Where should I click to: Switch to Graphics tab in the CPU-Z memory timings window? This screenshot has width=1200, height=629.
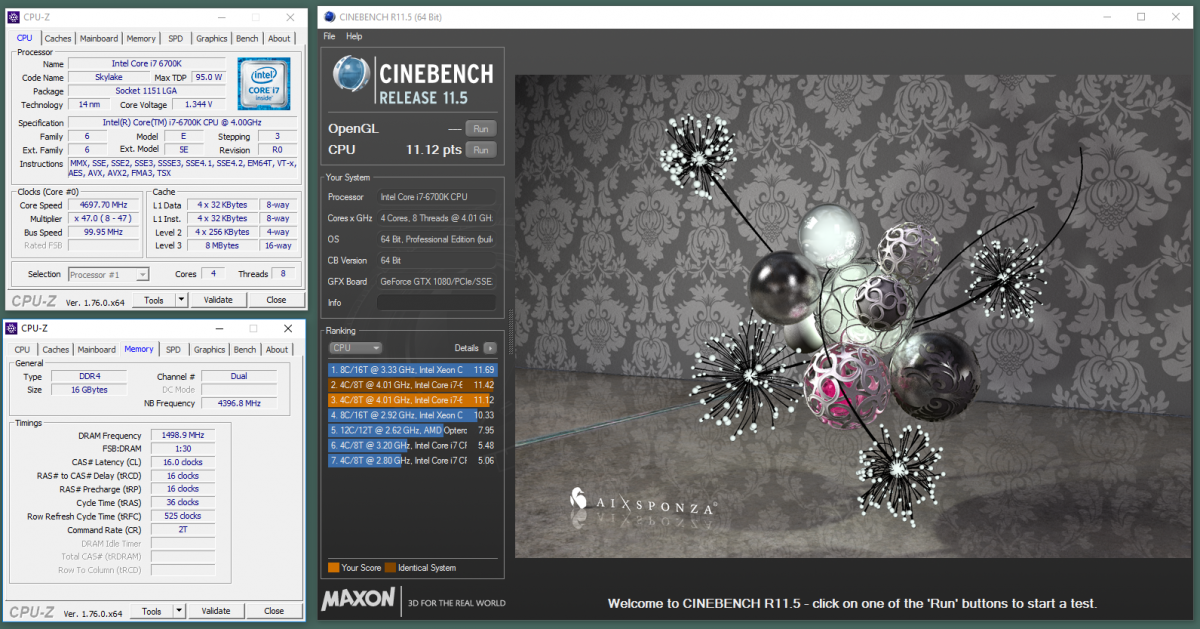[x=210, y=350]
